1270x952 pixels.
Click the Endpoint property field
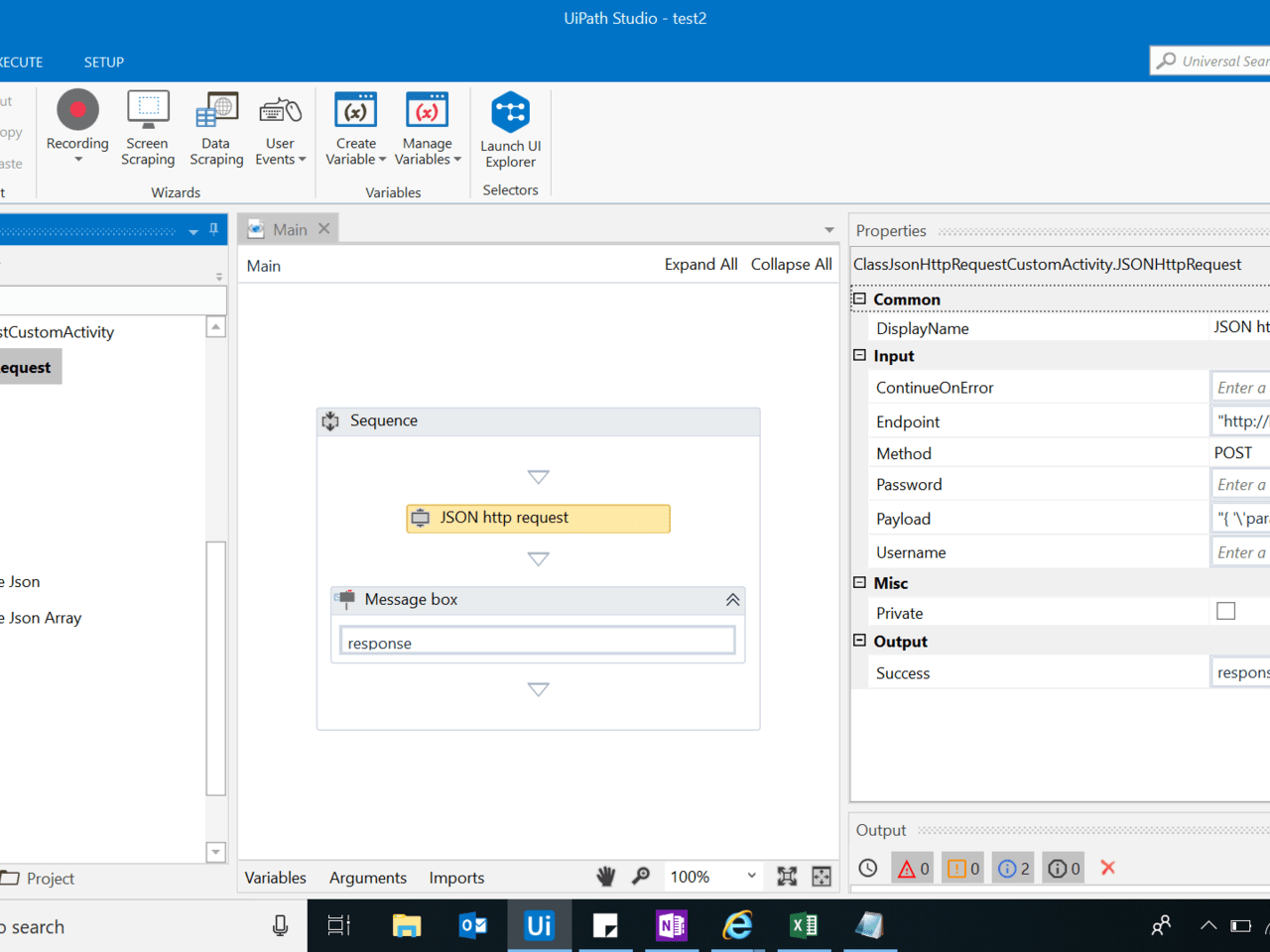(x=1240, y=420)
